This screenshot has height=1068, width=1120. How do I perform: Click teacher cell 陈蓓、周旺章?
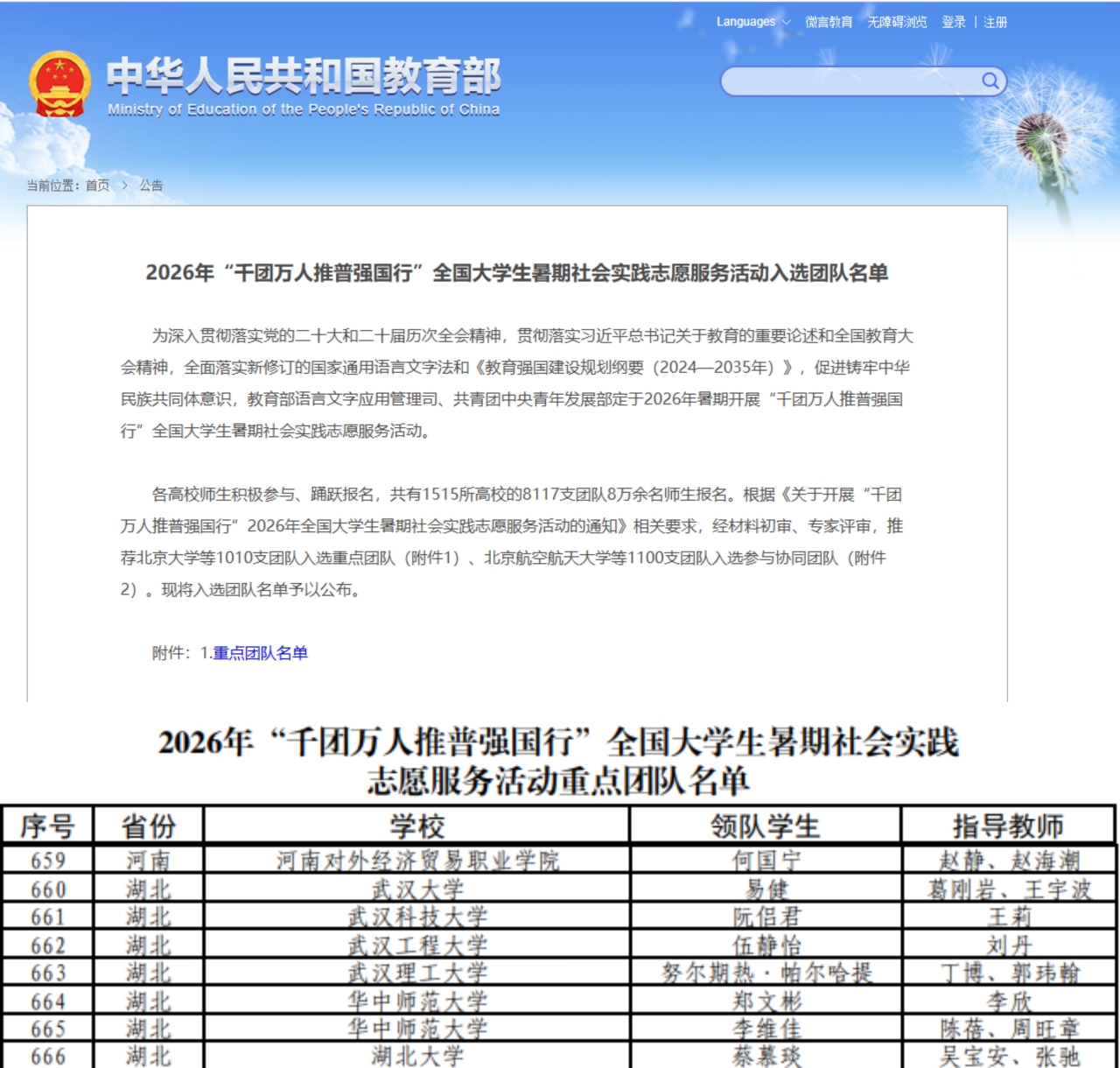point(1010,1029)
